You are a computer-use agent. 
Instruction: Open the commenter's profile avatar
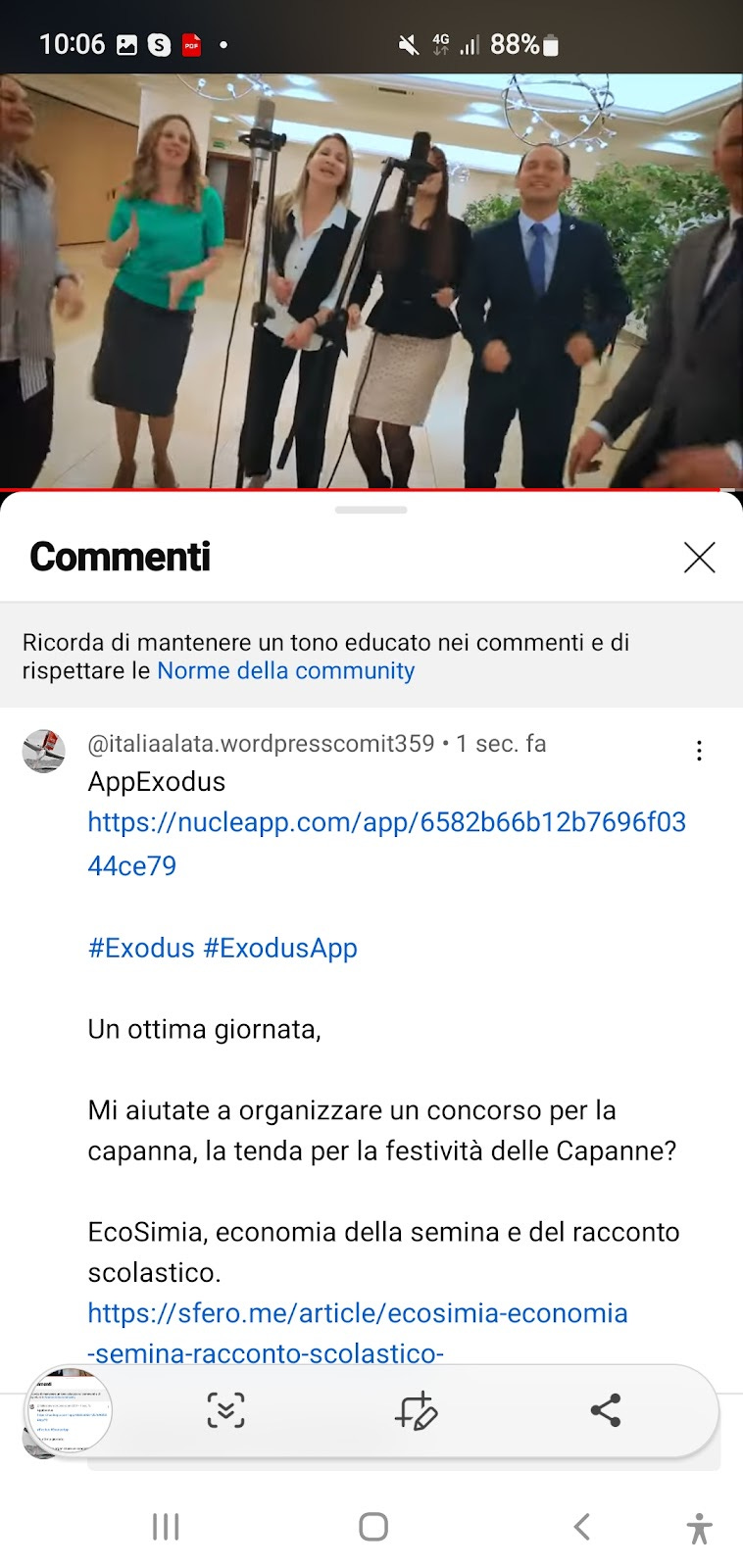click(43, 751)
